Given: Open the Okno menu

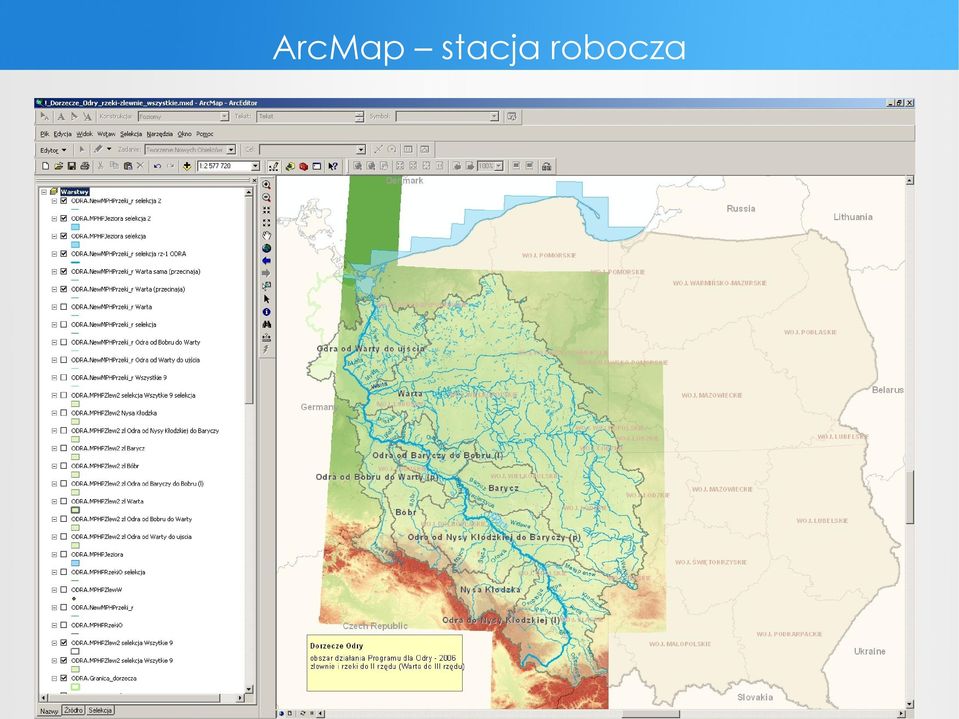Looking at the screenshot, I should (184, 134).
